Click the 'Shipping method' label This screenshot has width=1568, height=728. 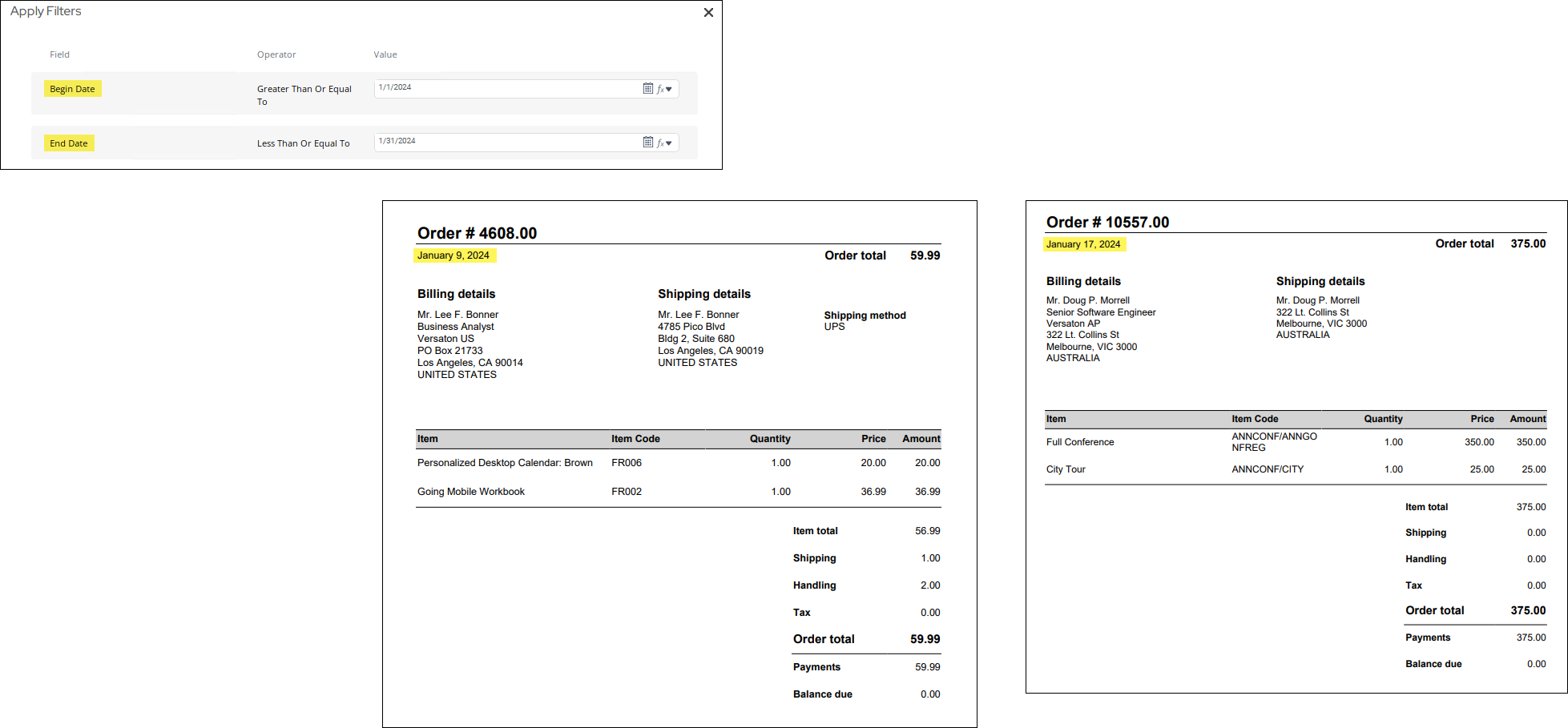pos(865,316)
